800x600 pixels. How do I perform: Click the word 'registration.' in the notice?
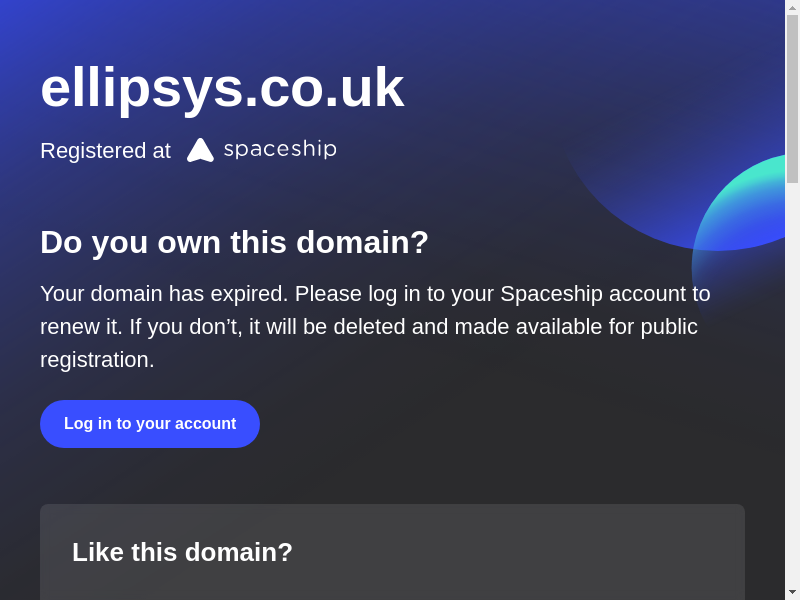(x=97, y=360)
